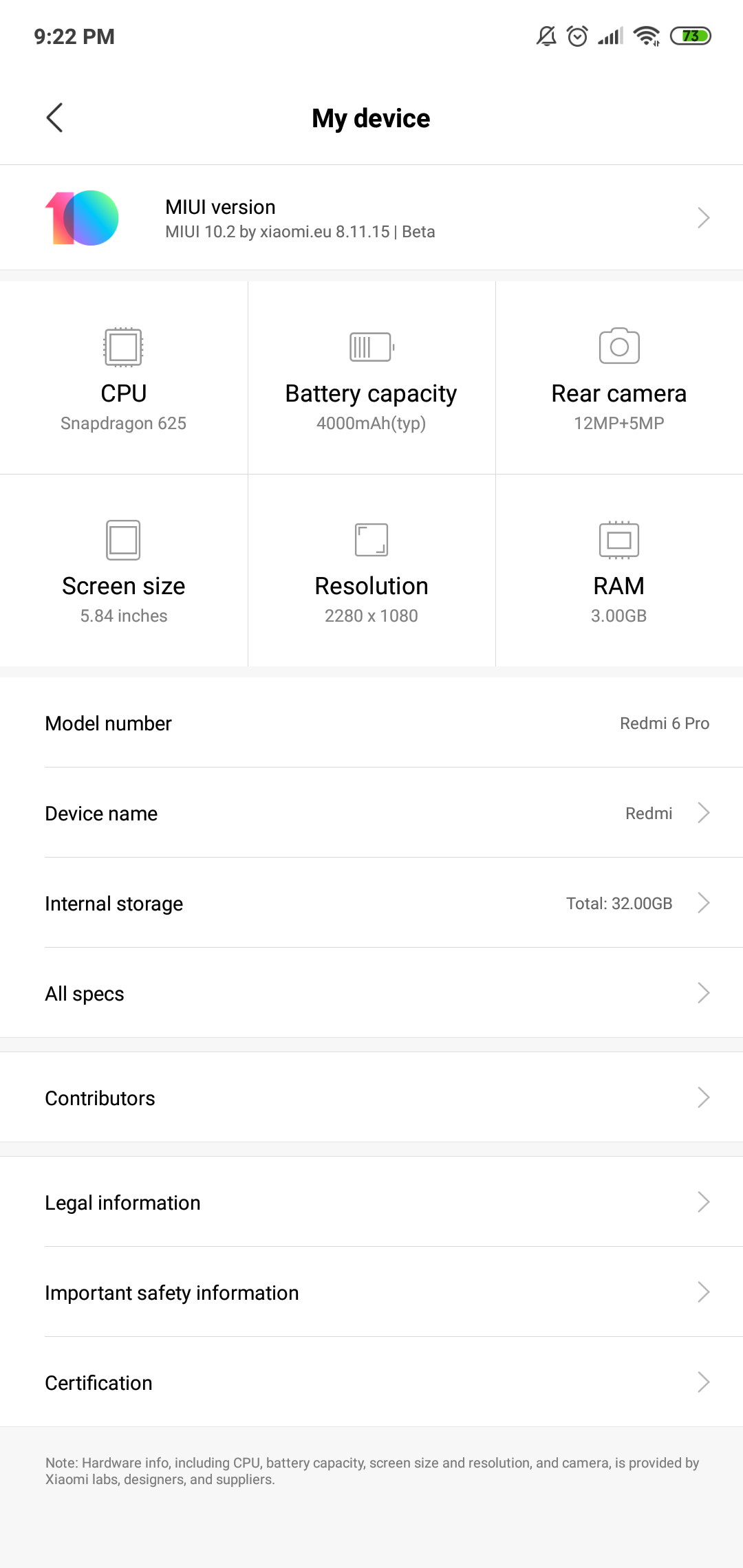Tap the MIUI 10 logo icon

point(83,218)
